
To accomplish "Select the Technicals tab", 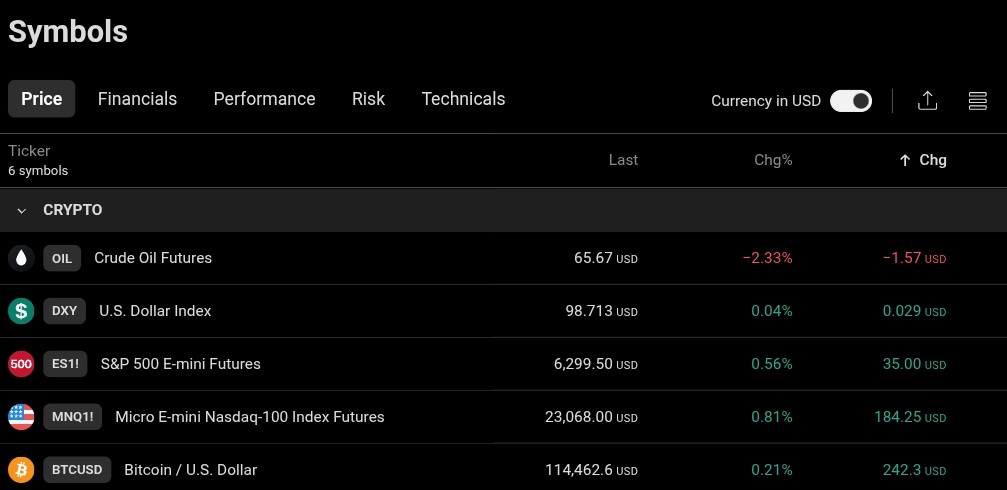I will point(464,99).
